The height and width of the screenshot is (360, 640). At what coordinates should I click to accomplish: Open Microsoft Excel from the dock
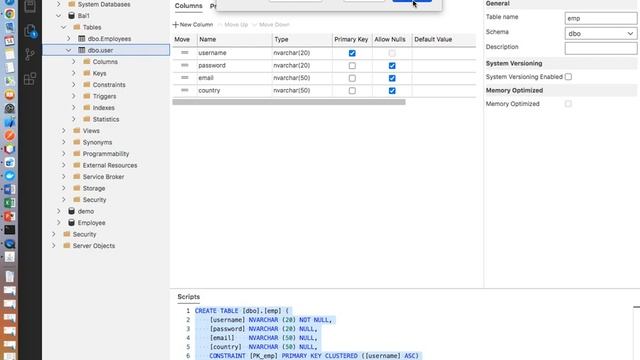click(10, 203)
